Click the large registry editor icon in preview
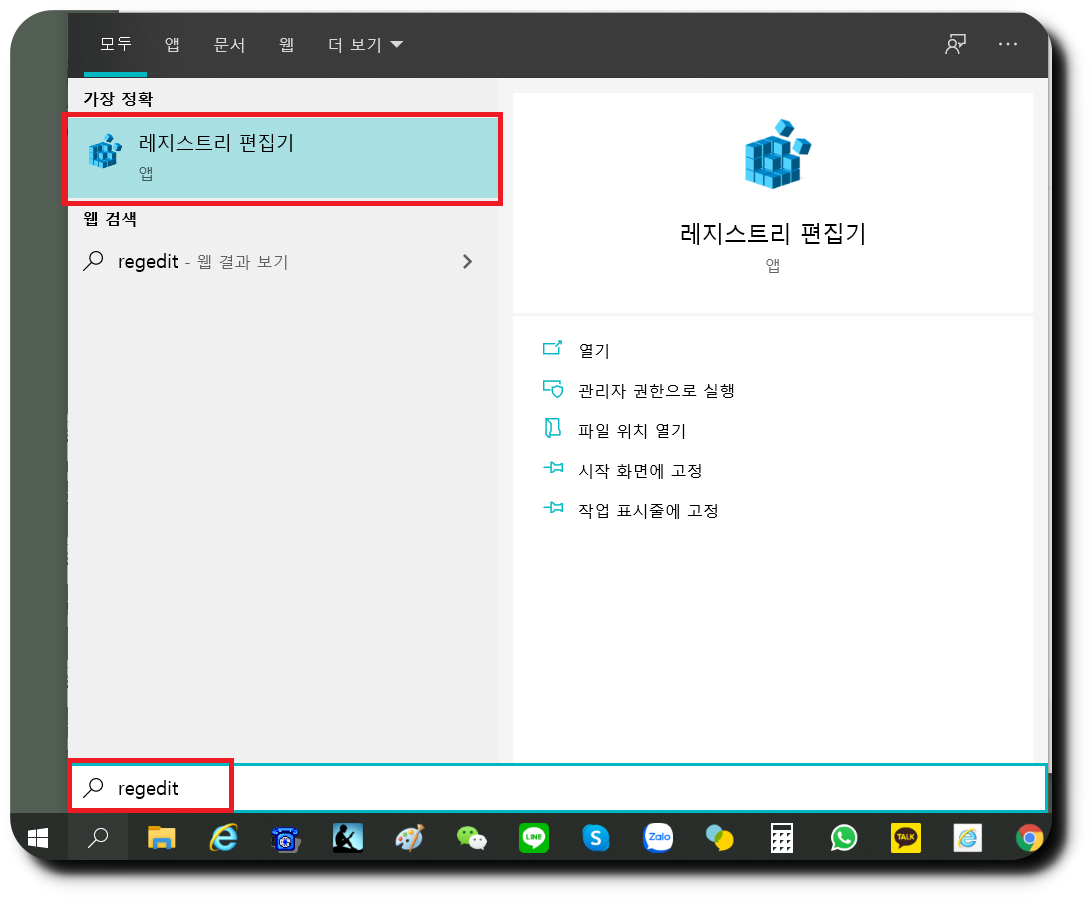 777,154
